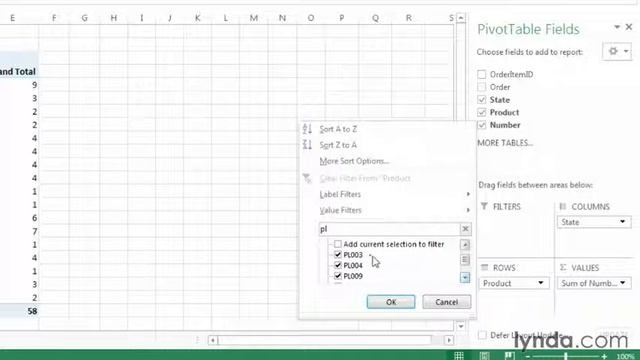Uncheck the State field
Viewport: 640px width, 360px height.
click(482, 100)
